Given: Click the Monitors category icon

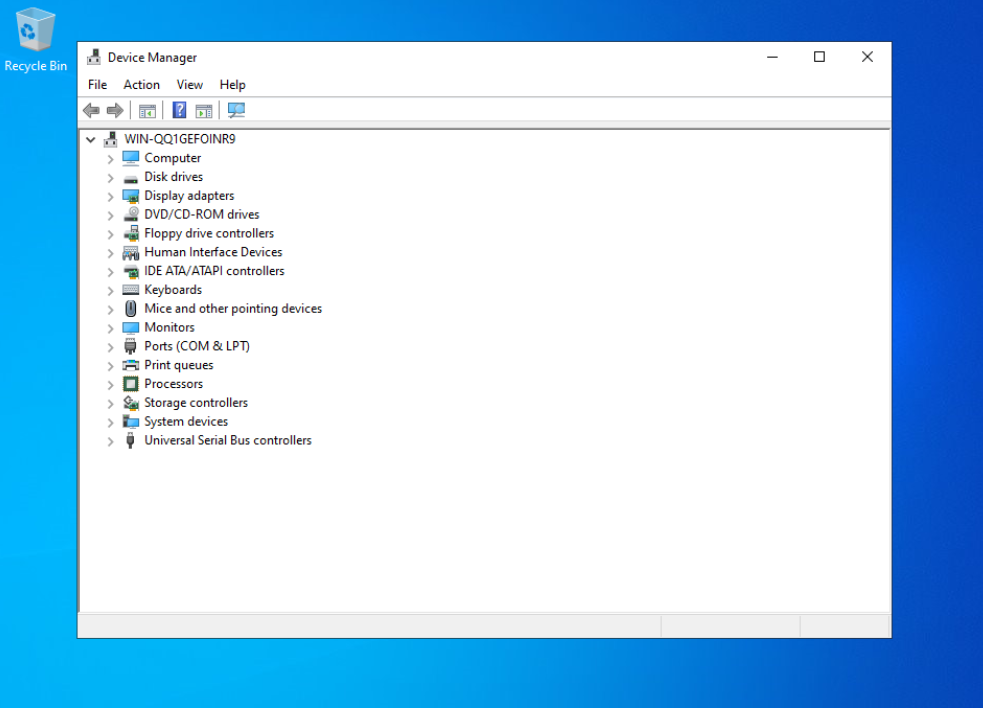Looking at the screenshot, I should point(130,327).
